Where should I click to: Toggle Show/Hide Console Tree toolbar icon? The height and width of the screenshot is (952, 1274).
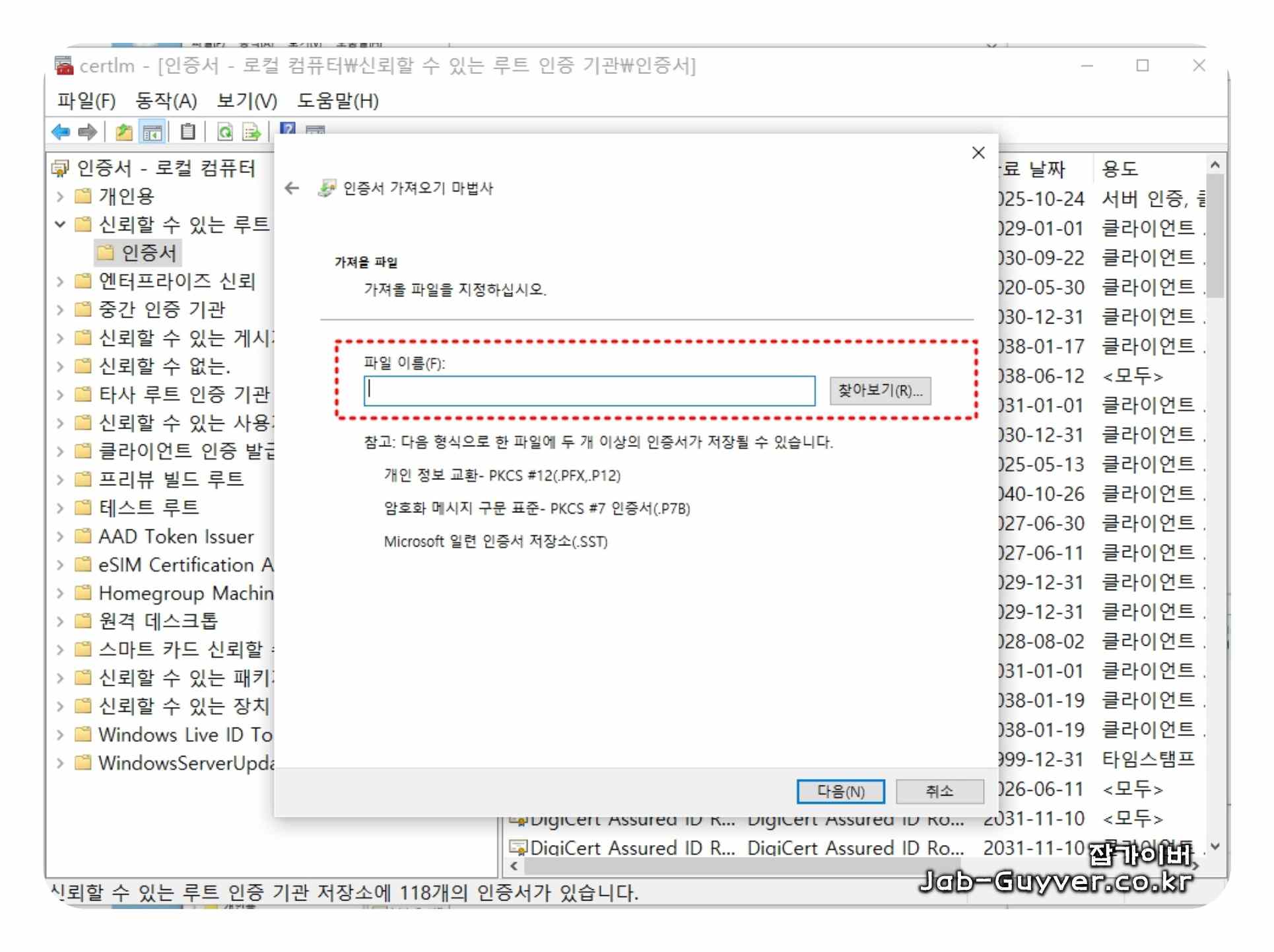tap(153, 132)
